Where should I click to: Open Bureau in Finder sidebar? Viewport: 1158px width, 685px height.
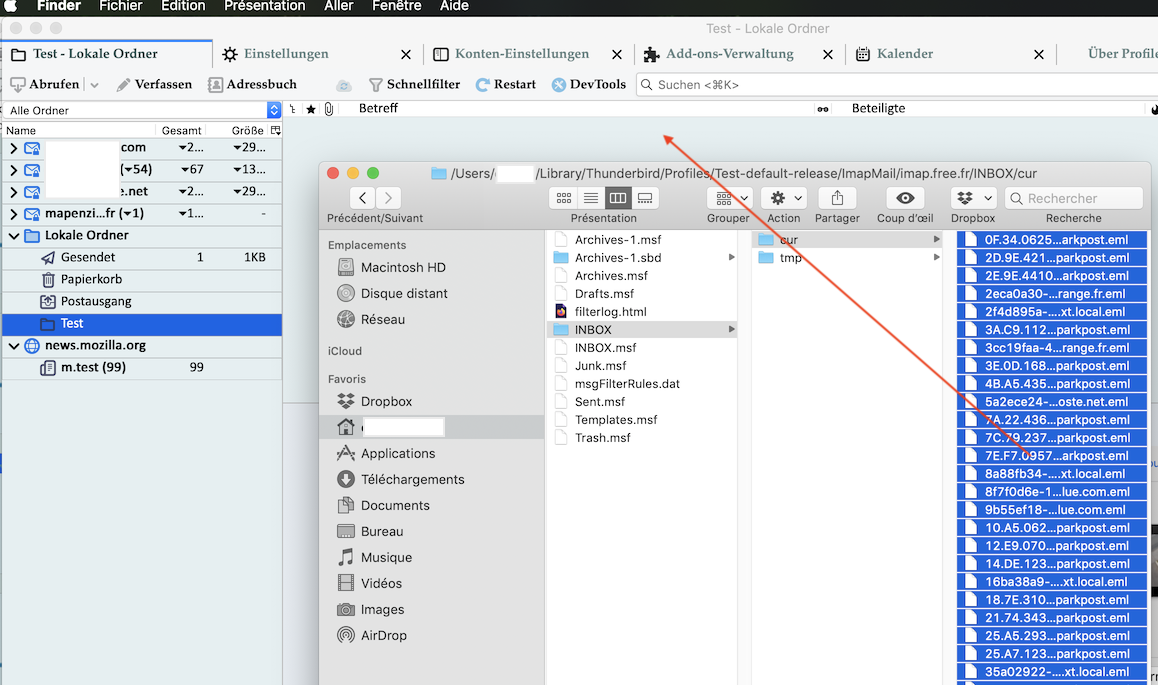point(382,531)
